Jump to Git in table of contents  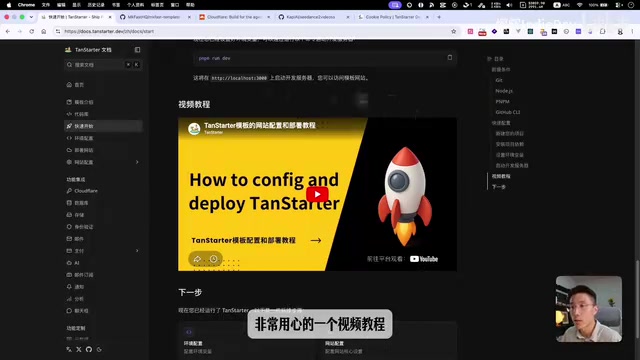point(499,80)
